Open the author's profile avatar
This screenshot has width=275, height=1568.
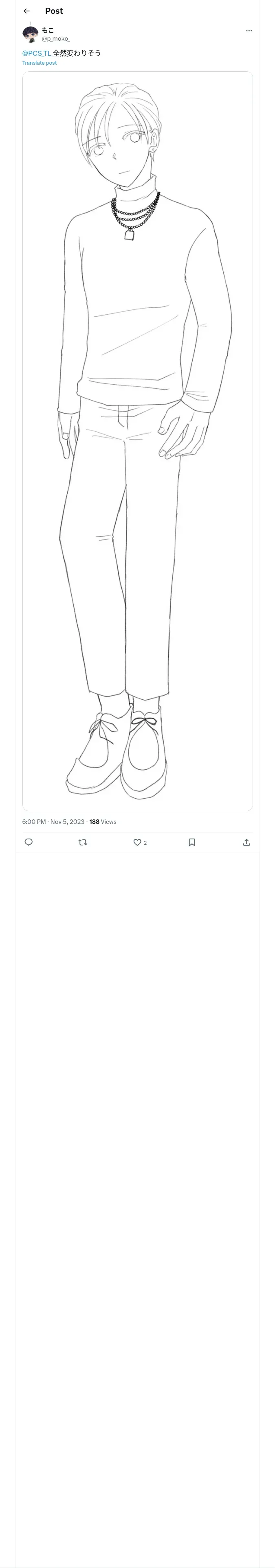pos(30,34)
